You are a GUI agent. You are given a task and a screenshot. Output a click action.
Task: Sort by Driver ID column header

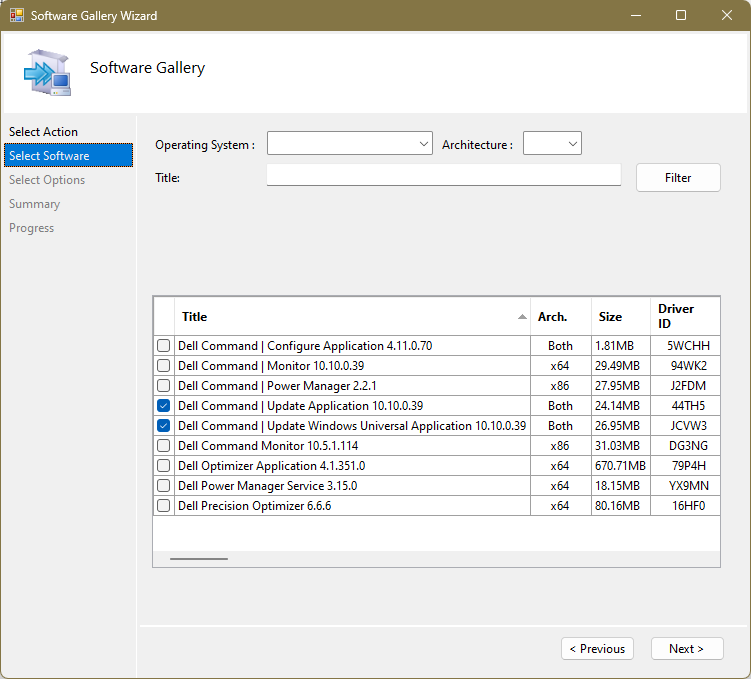click(685, 317)
